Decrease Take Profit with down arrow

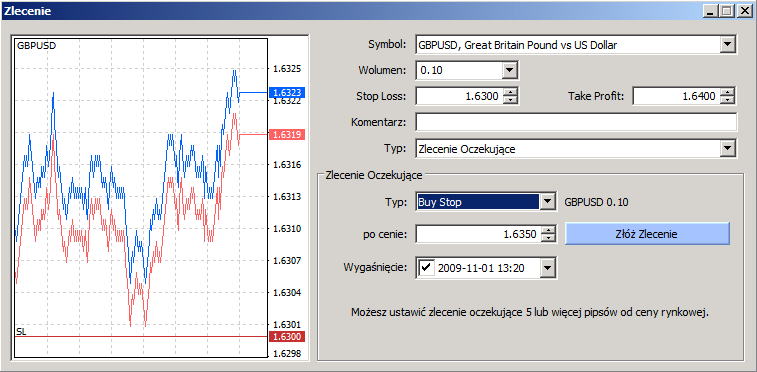tap(727, 100)
